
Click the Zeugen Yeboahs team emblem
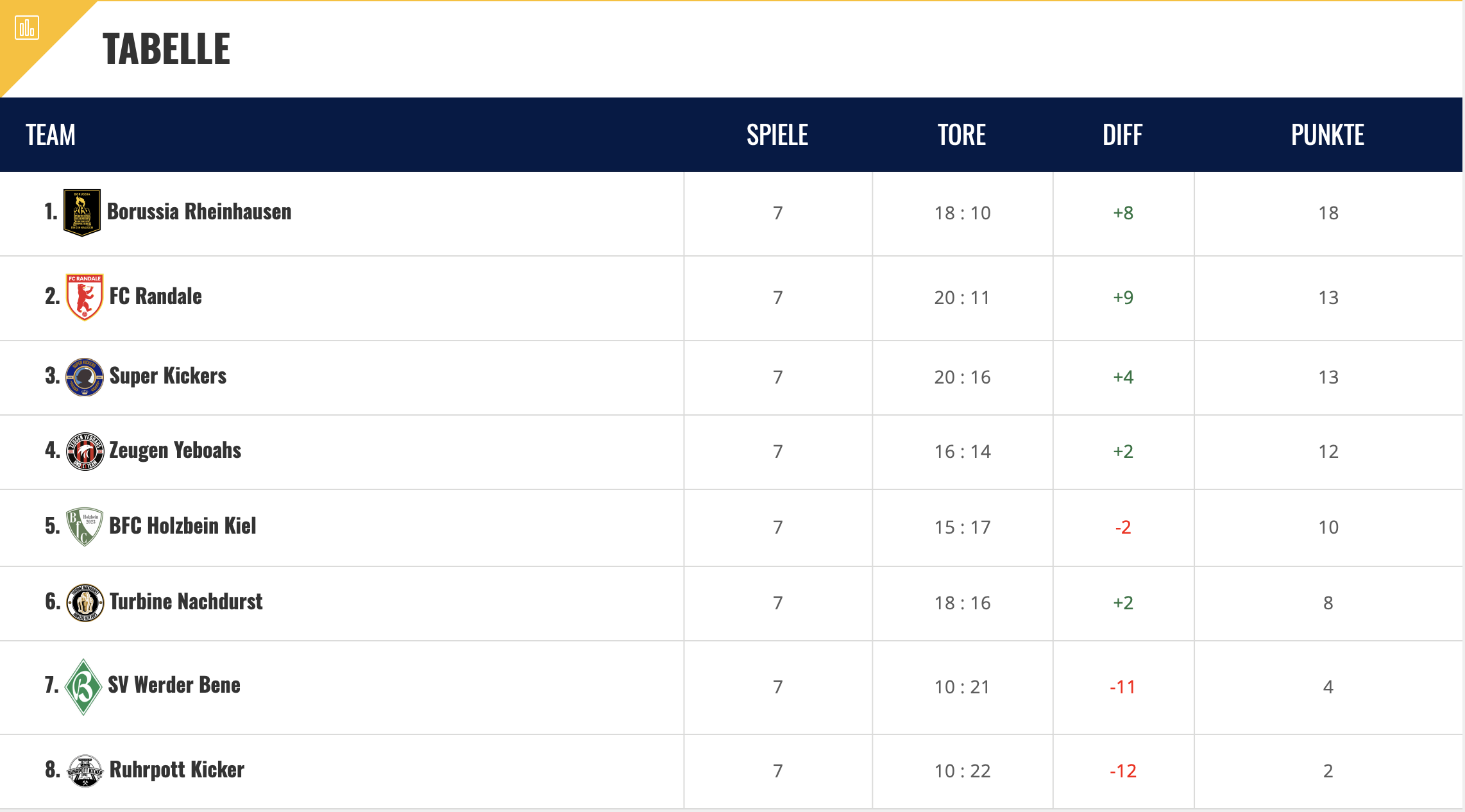85,451
